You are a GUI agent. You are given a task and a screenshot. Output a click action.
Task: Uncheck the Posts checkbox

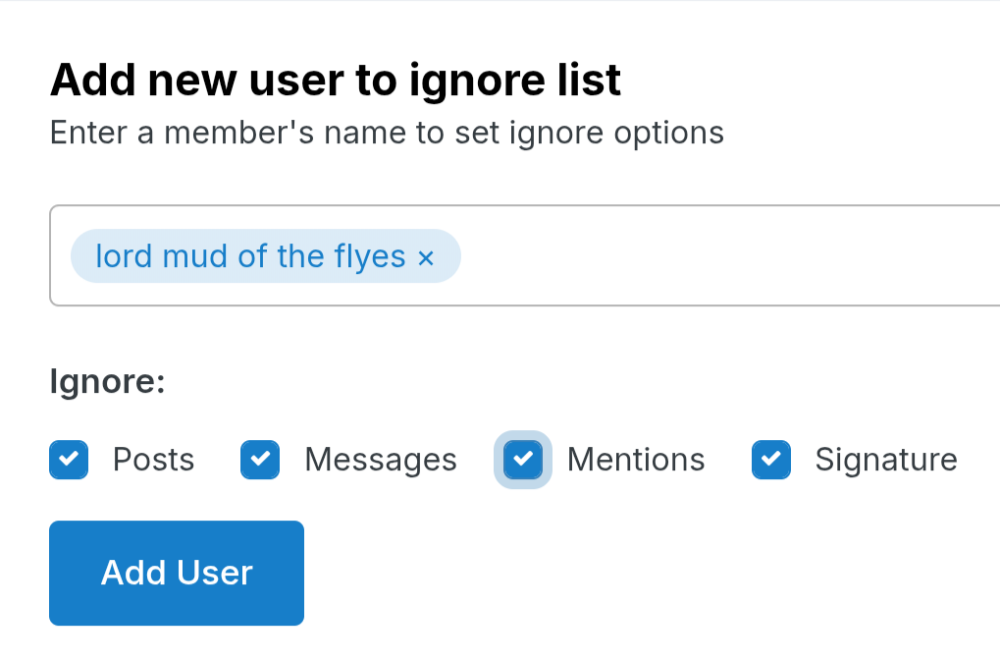tap(69, 460)
